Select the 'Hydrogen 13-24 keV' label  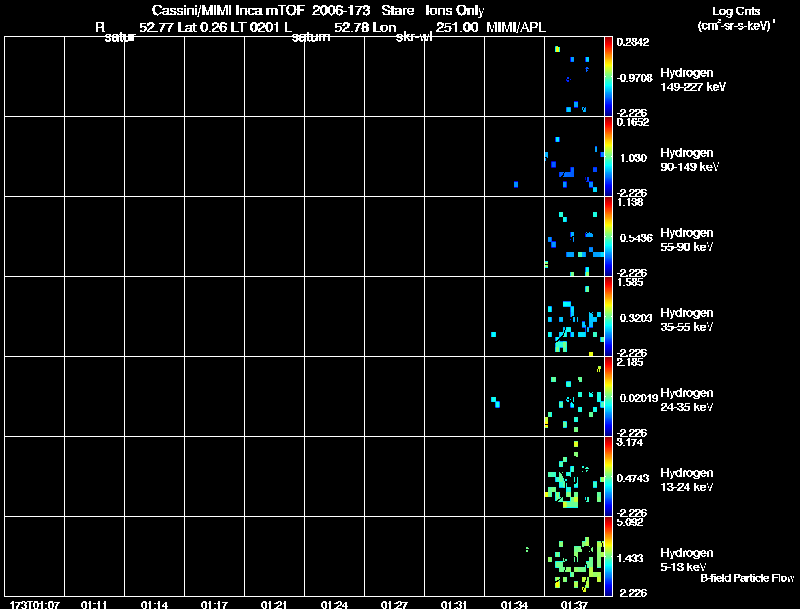click(x=687, y=480)
